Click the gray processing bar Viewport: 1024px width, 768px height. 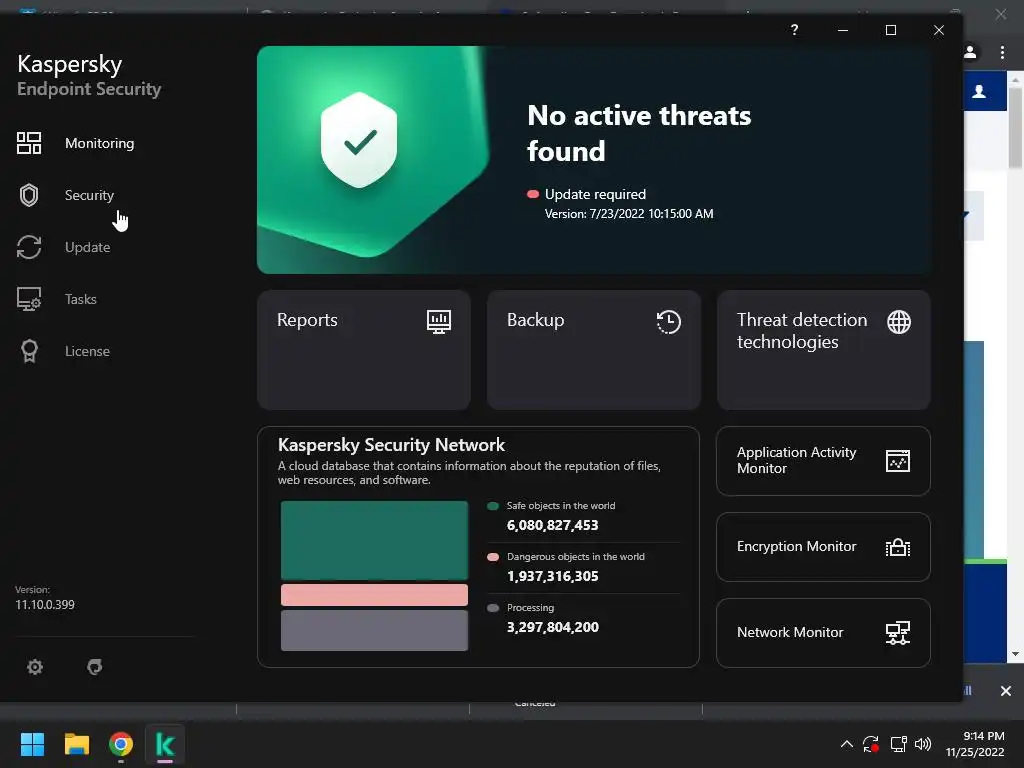pos(374,630)
